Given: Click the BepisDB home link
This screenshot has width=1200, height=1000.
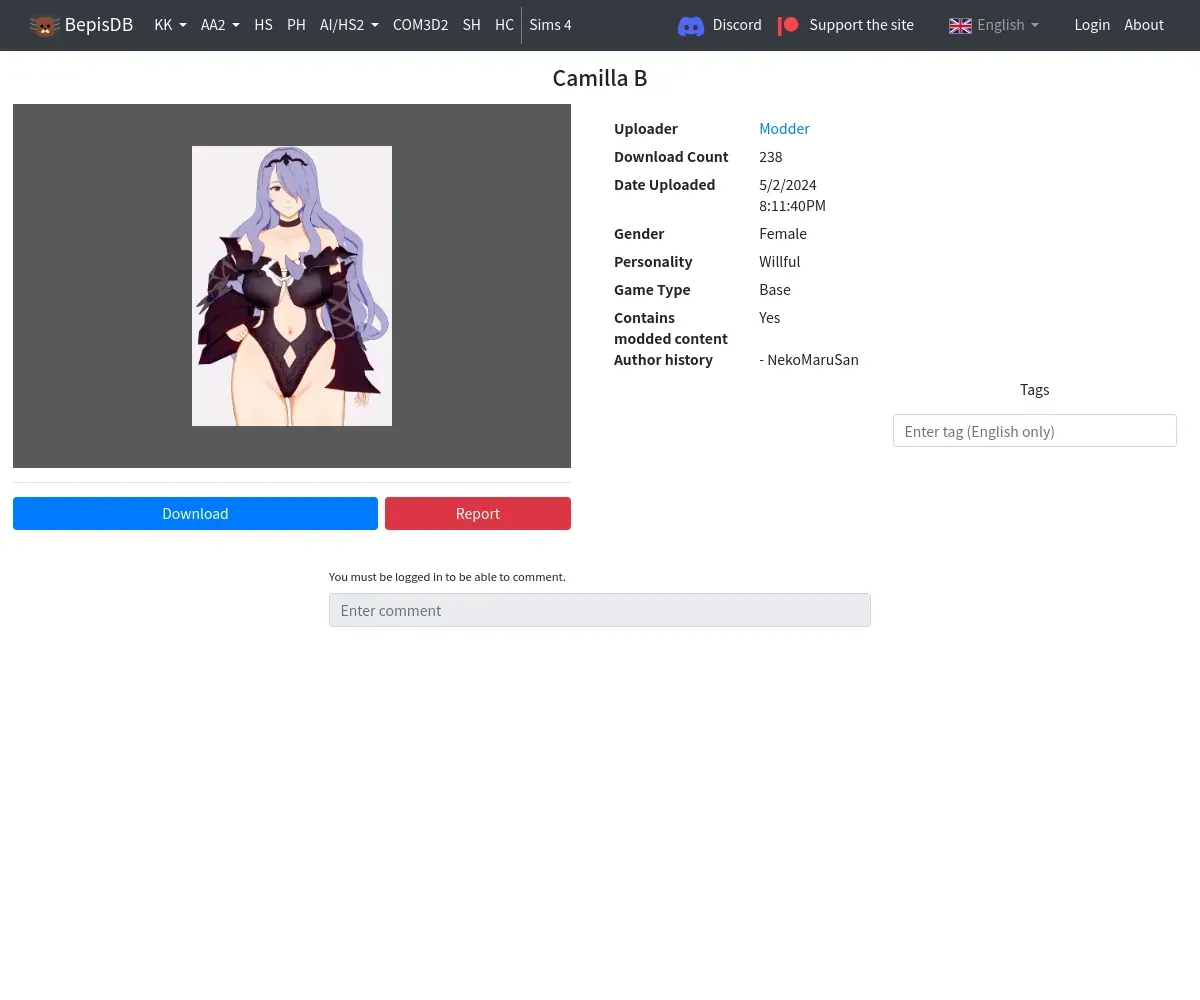Looking at the screenshot, I should click(81, 25).
